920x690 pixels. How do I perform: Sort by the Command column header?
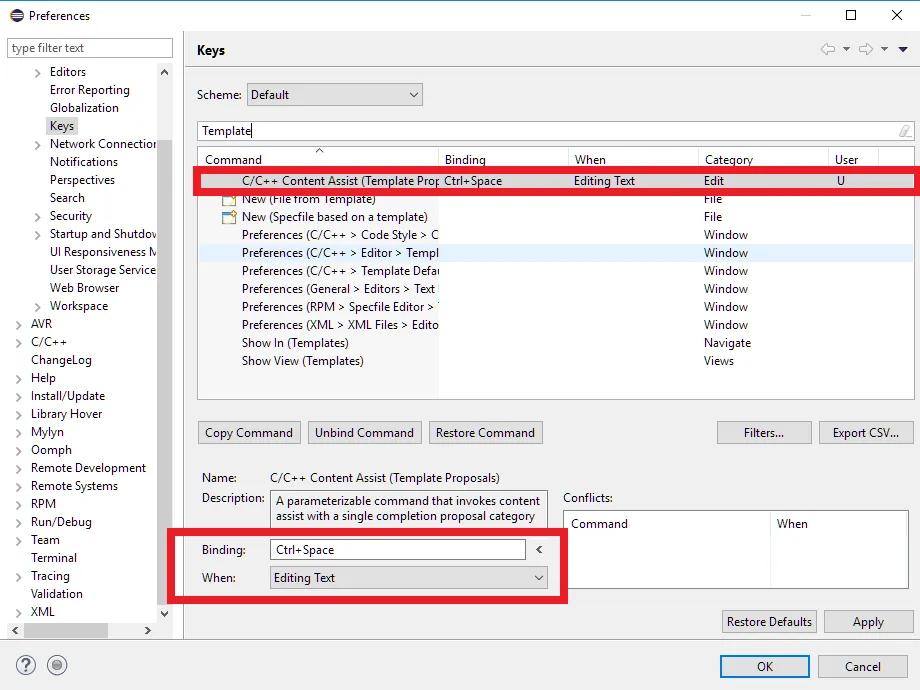[319, 160]
